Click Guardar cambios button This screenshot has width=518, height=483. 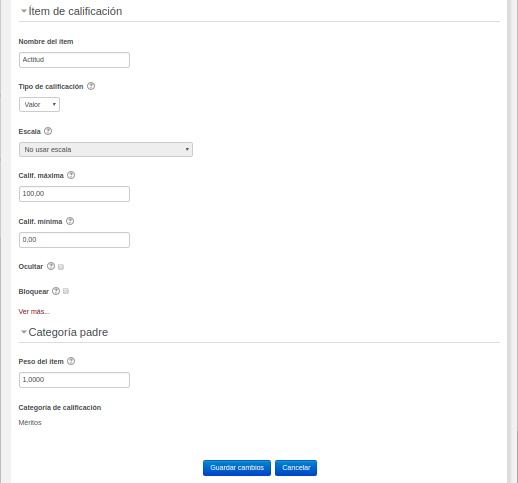pos(237,468)
